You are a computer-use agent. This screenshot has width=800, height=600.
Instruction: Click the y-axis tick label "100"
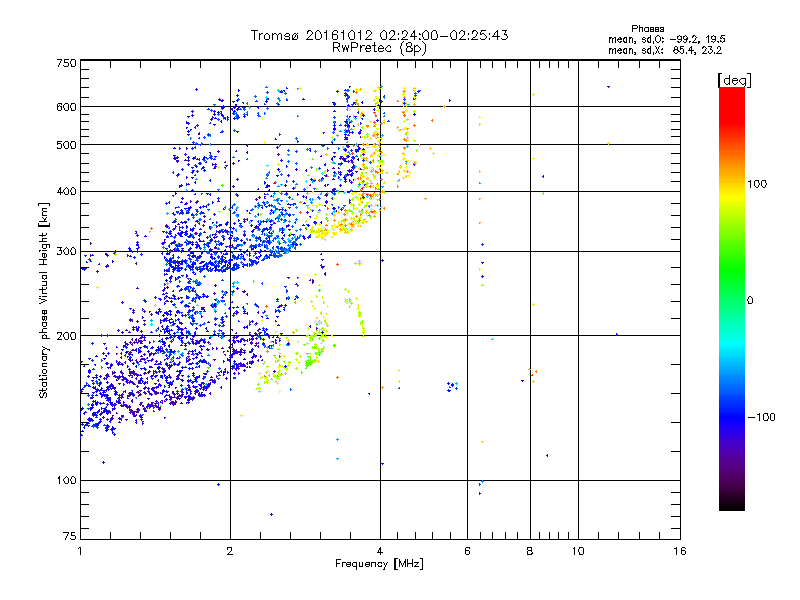pyautogui.click(x=67, y=480)
